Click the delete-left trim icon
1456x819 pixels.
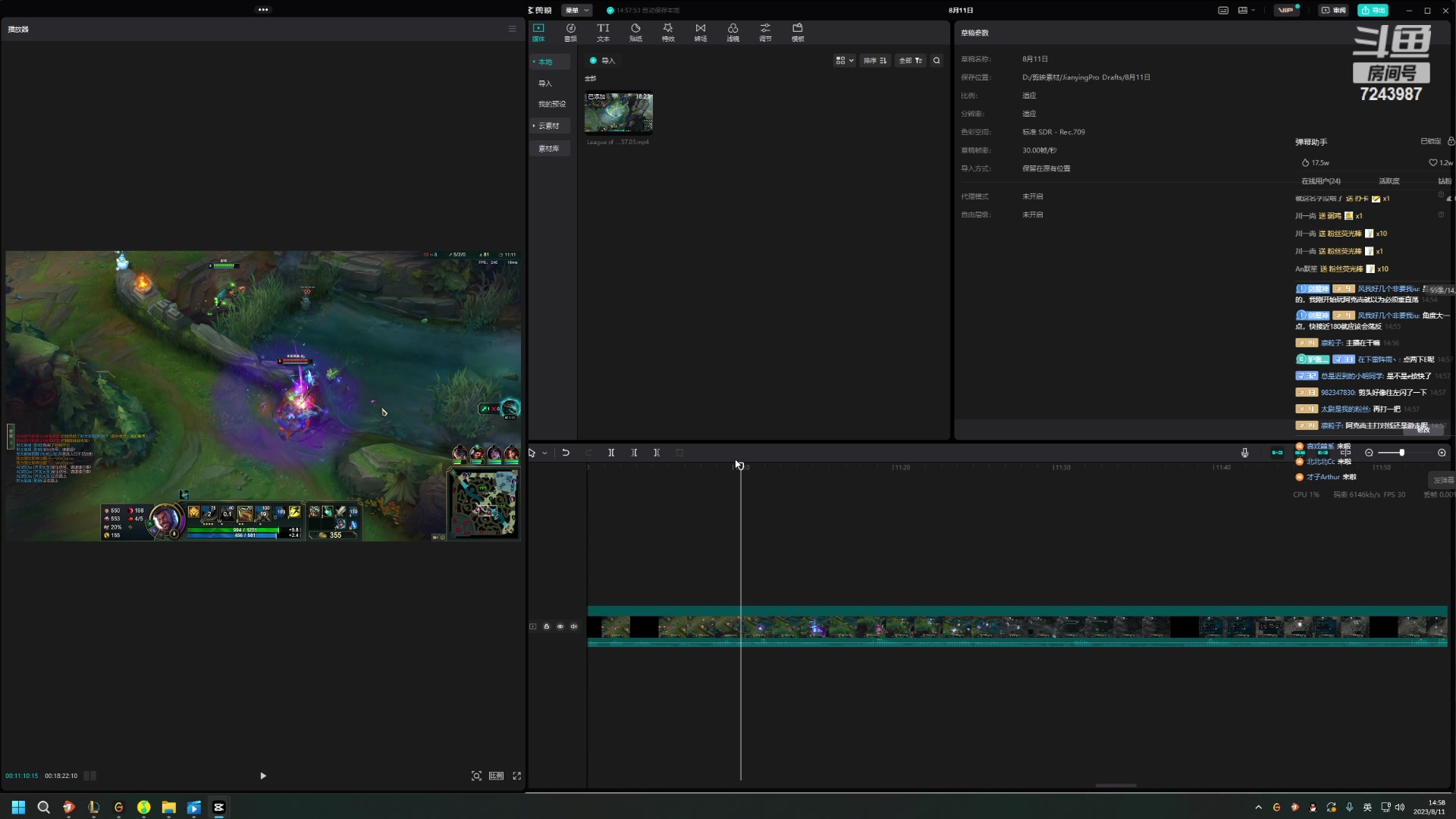pos(634,453)
